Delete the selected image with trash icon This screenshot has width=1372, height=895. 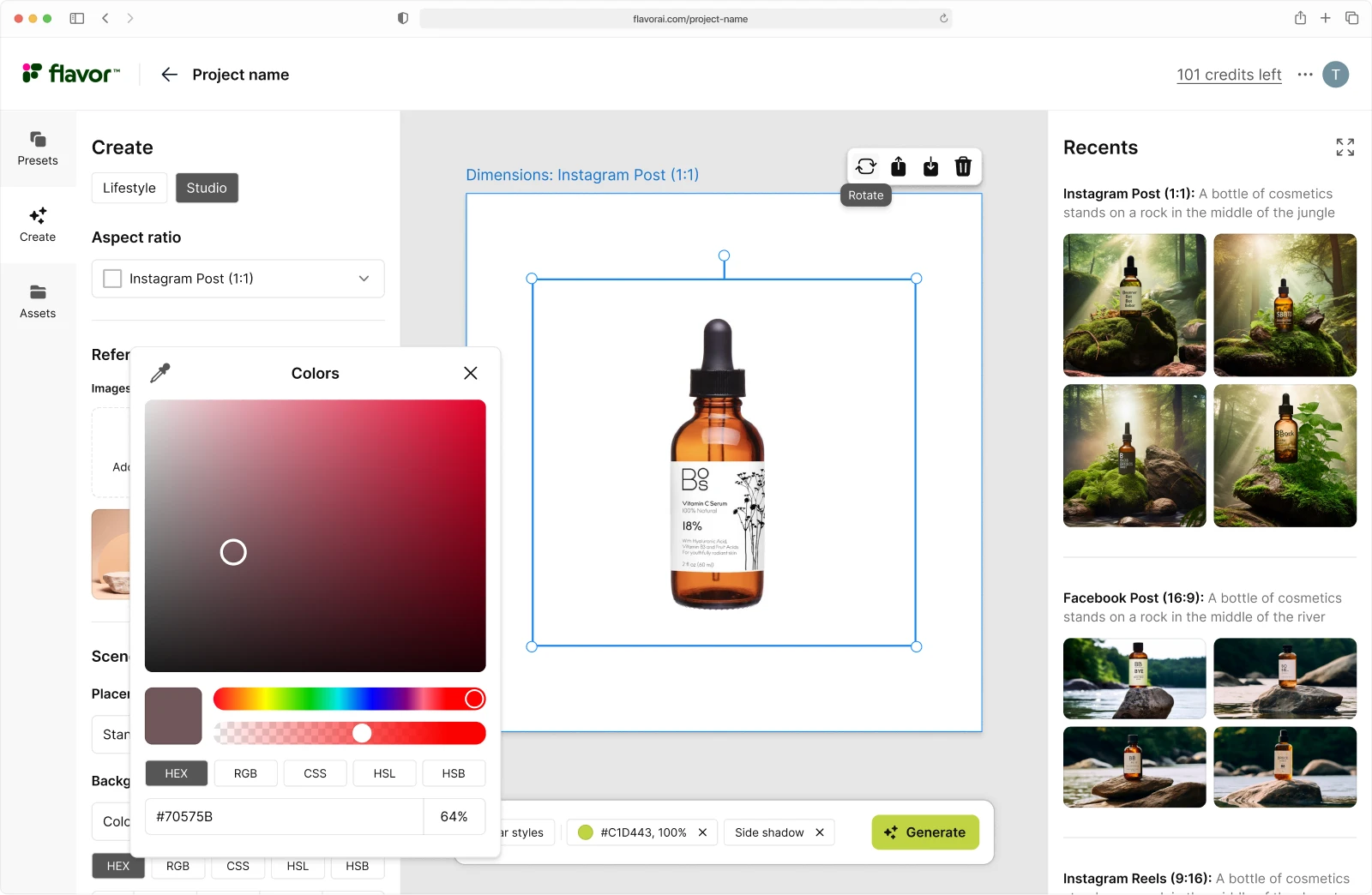pyautogui.click(x=963, y=166)
